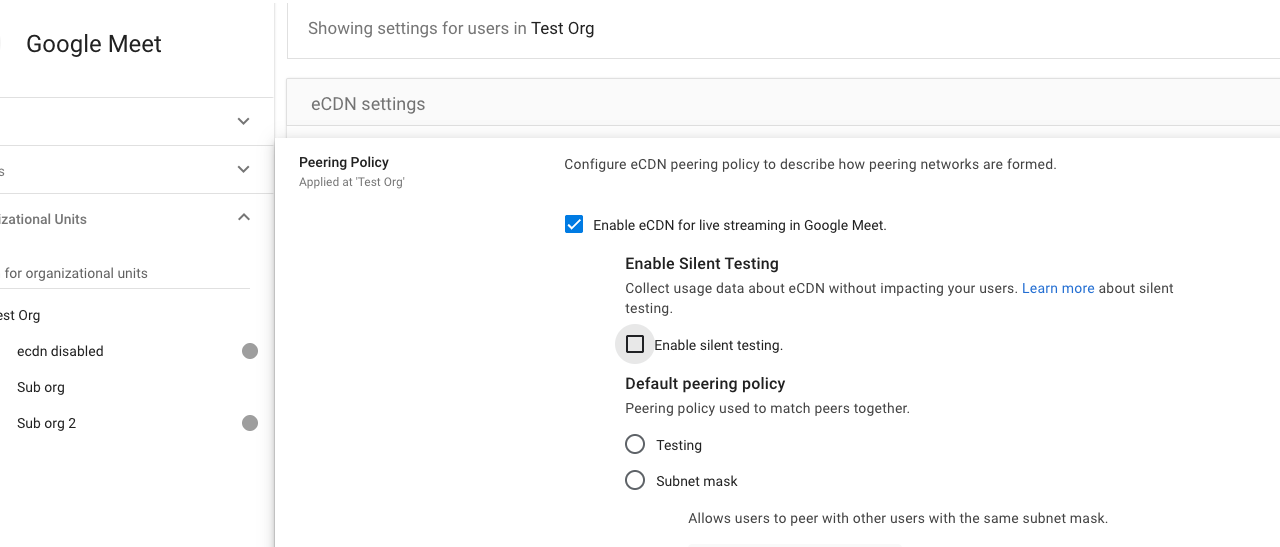Click the Configure eCDN peering policy description text
The height and width of the screenshot is (547, 1280).
click(810, 164)
